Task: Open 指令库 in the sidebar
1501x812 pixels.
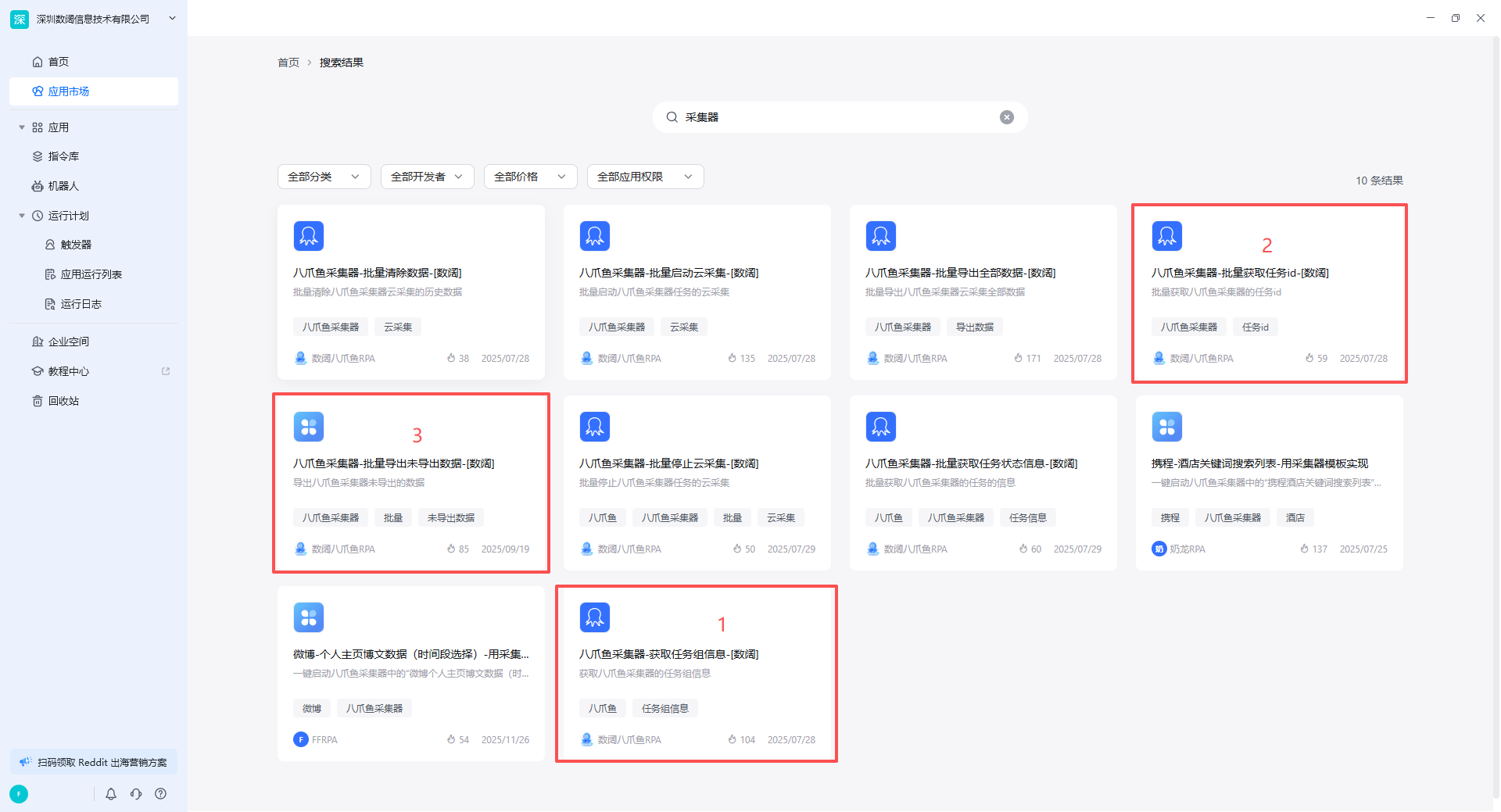Action: tap(94, 156)
